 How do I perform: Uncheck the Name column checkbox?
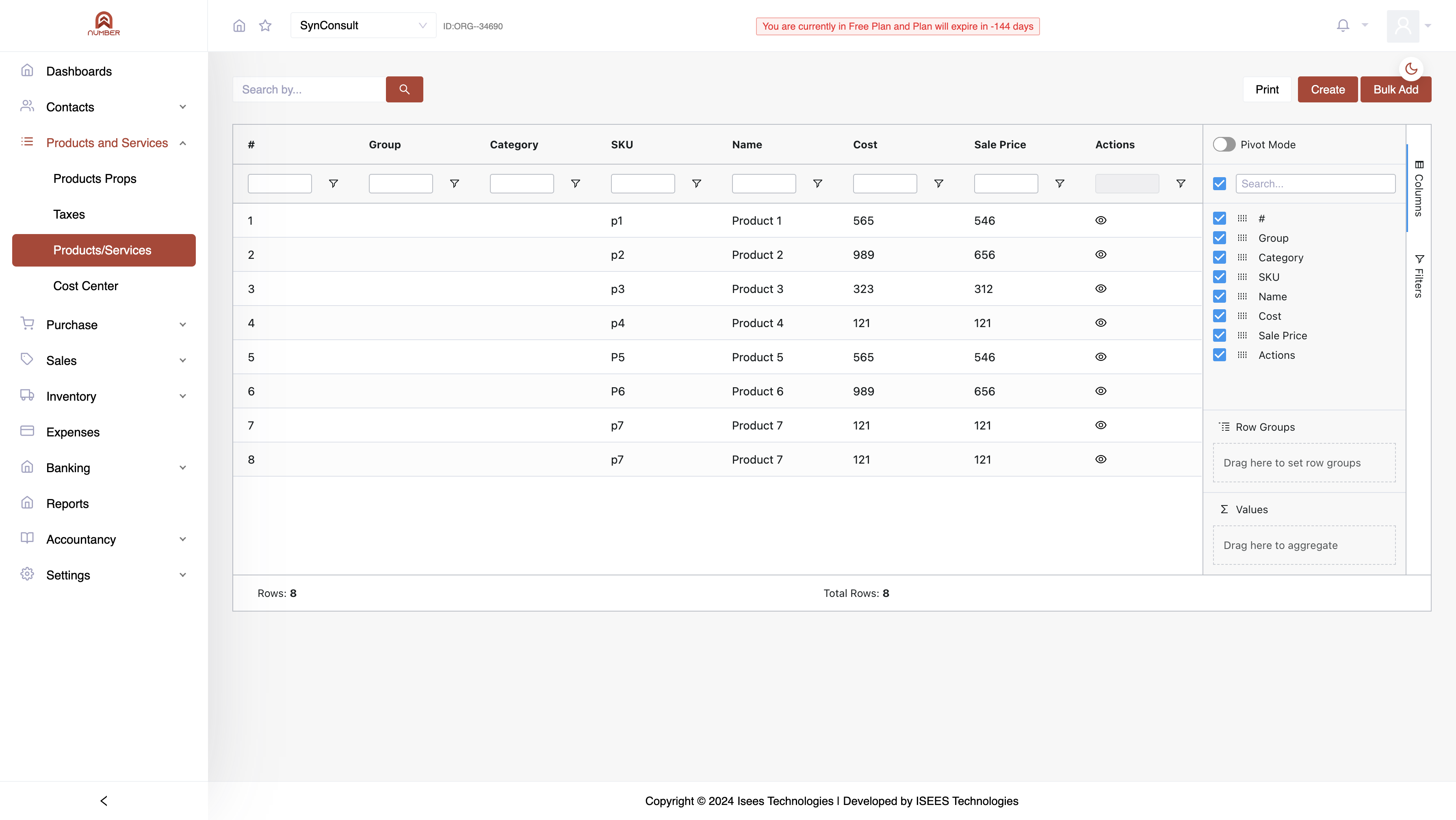1219,296
